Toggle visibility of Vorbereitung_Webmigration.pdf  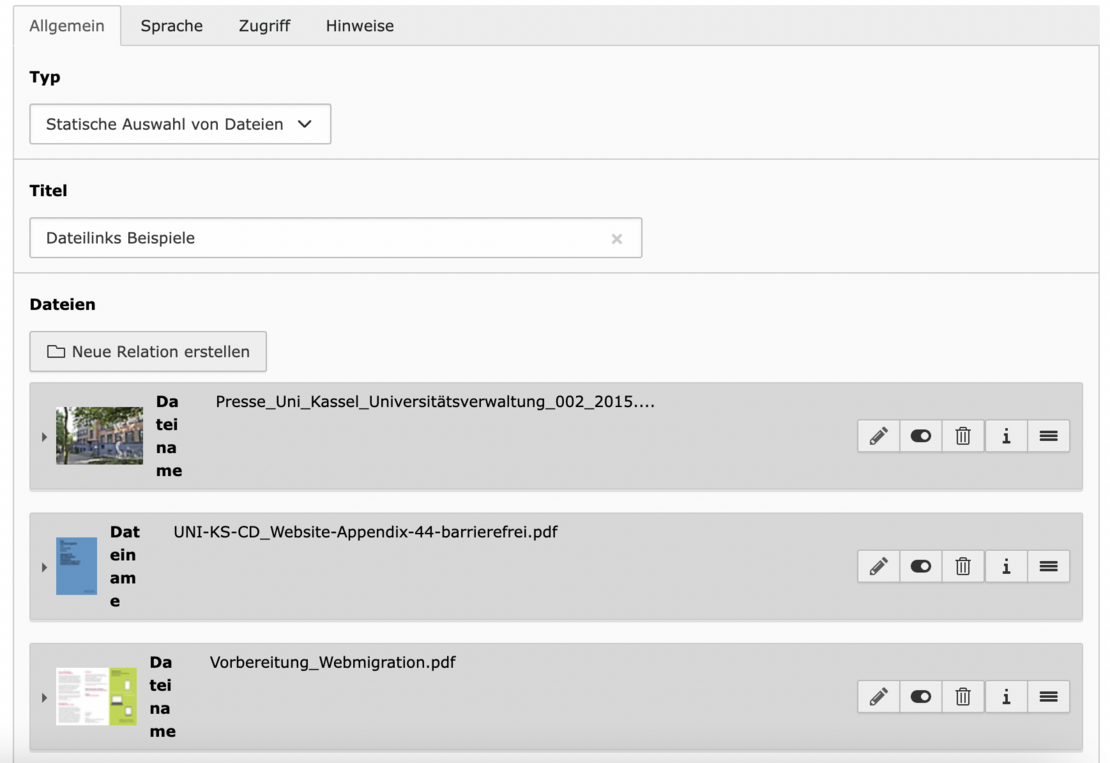pos(921,697)
